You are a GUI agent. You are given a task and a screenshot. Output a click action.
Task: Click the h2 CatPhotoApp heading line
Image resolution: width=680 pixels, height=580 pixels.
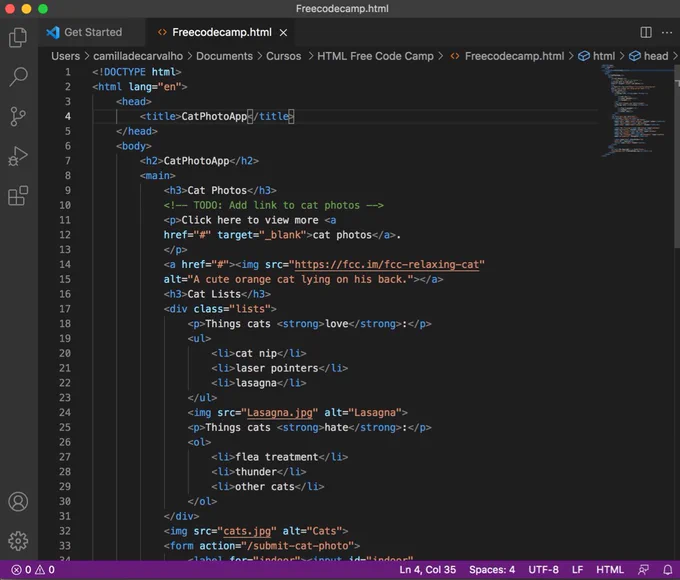199,161
